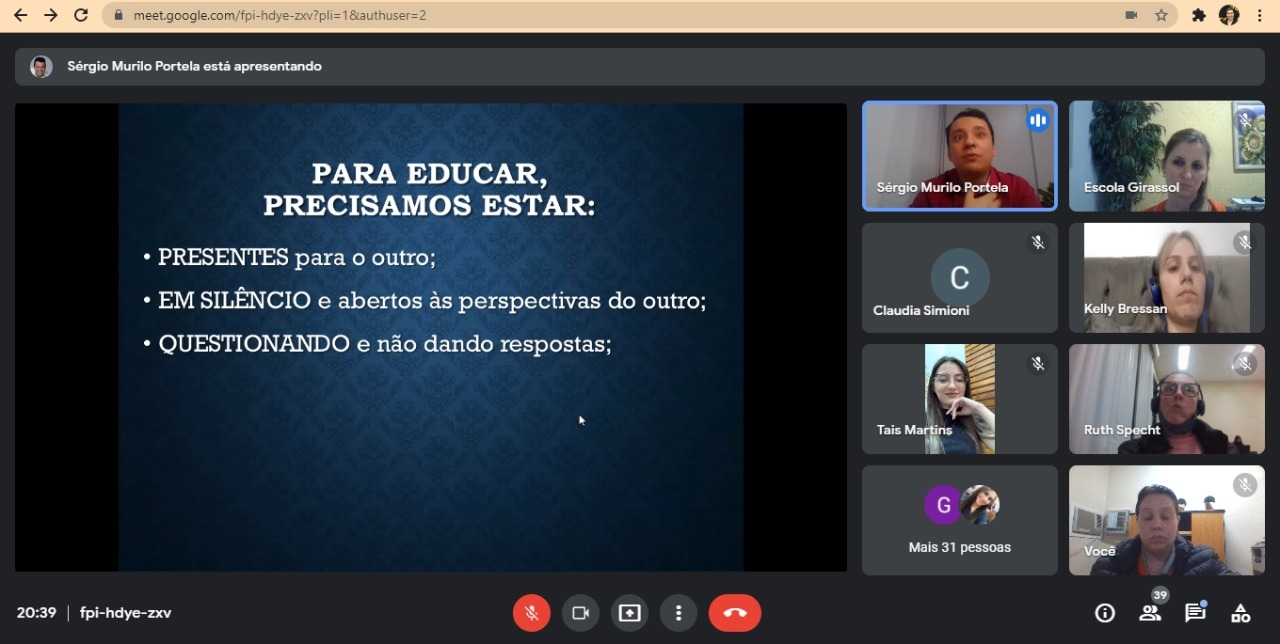Click the camera permission icon in address bar
This screenshot has width=1280, height=644.
point(1131,15)
